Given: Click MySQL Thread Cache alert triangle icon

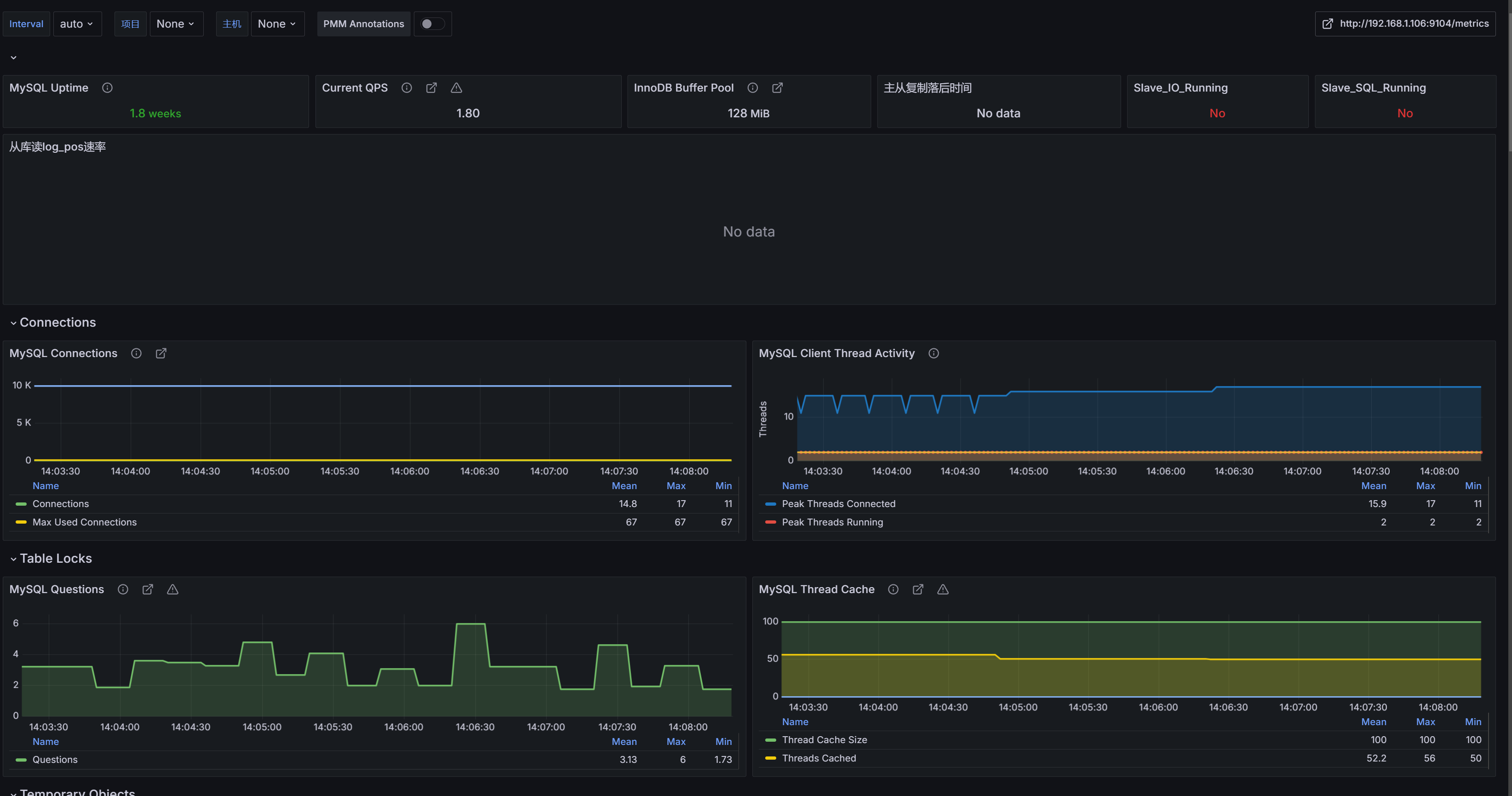Looking at the screenshot, I should pos(943,589).
